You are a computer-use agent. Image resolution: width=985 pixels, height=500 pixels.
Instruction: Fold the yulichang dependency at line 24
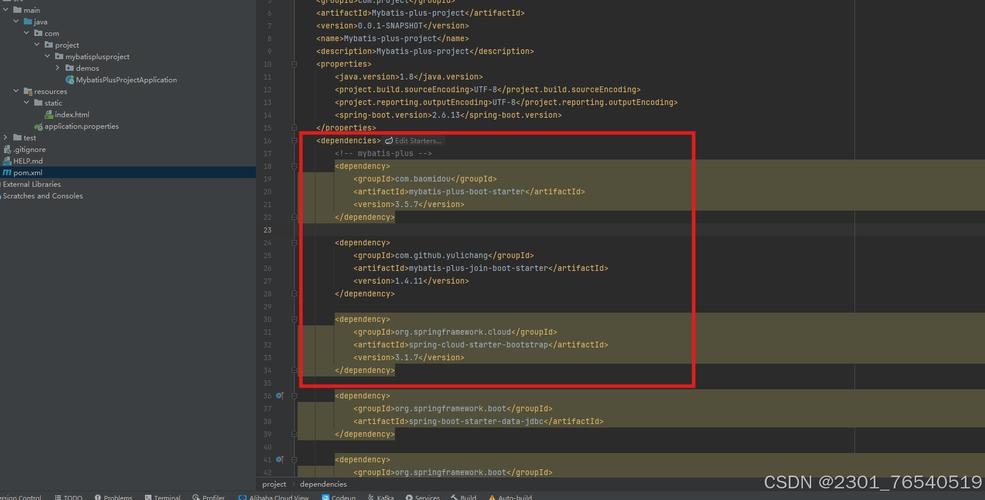click(x=294, y=242)
